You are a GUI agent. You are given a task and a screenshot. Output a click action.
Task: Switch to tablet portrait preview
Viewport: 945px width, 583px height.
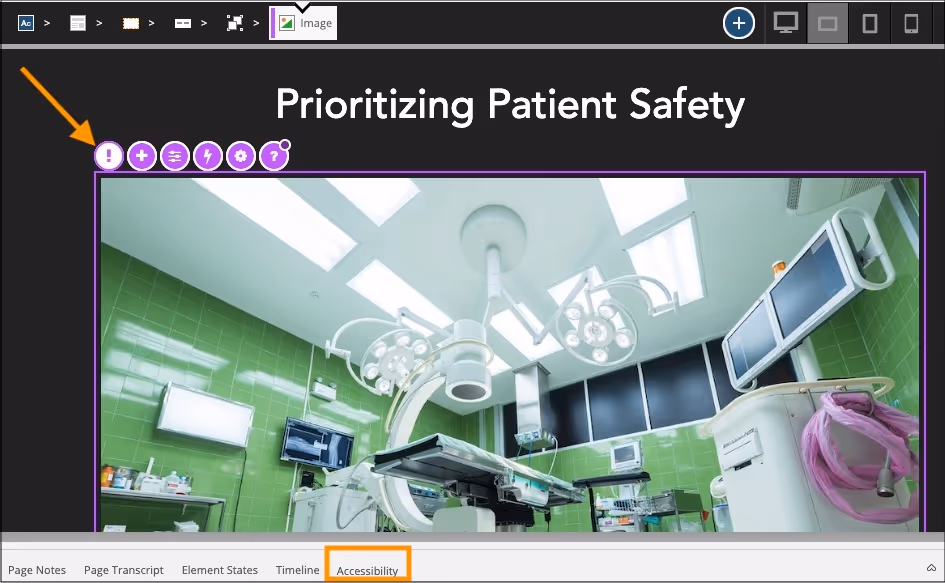870,24
